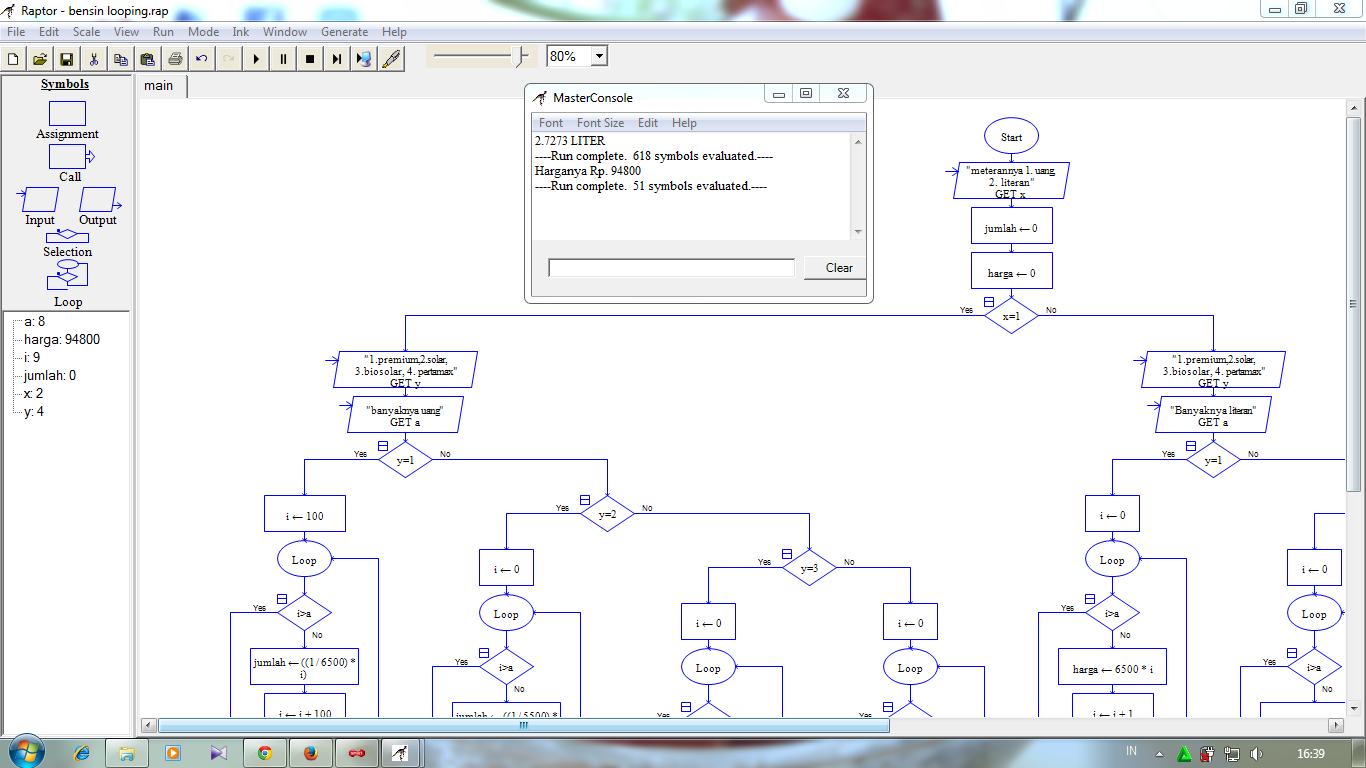Pause flowchart execution

click(283, 59)
